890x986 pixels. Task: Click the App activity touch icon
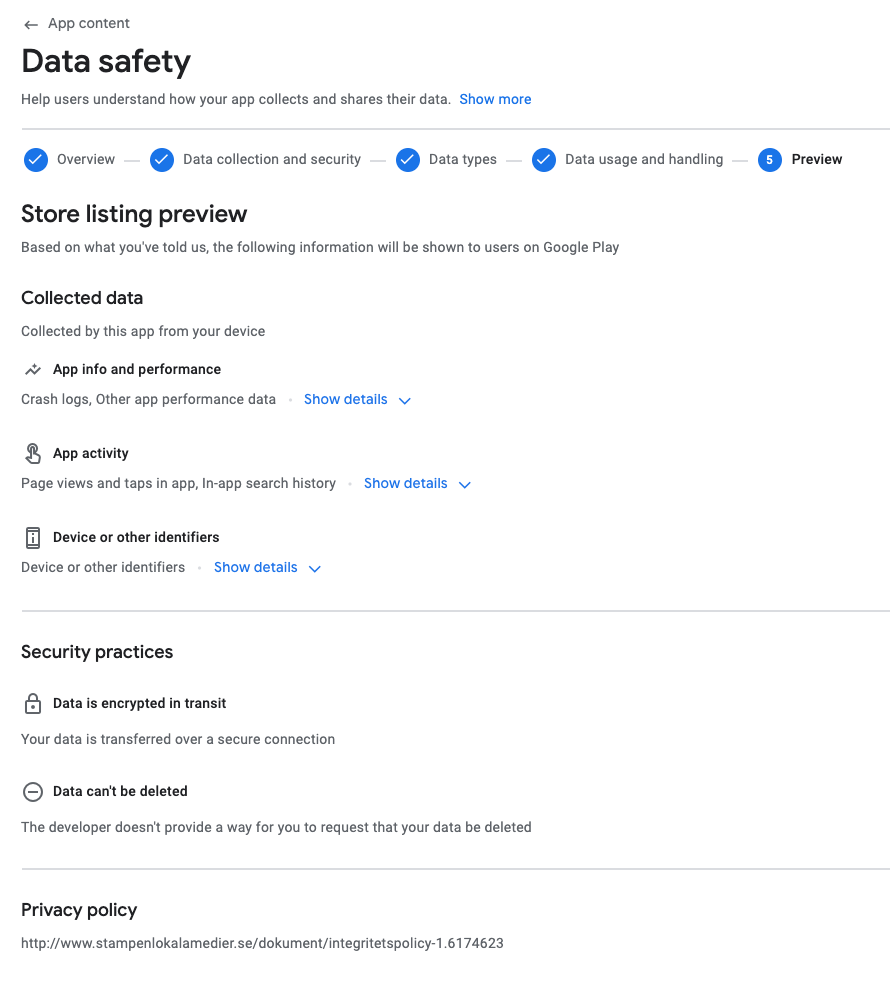(x=33, y=453)
